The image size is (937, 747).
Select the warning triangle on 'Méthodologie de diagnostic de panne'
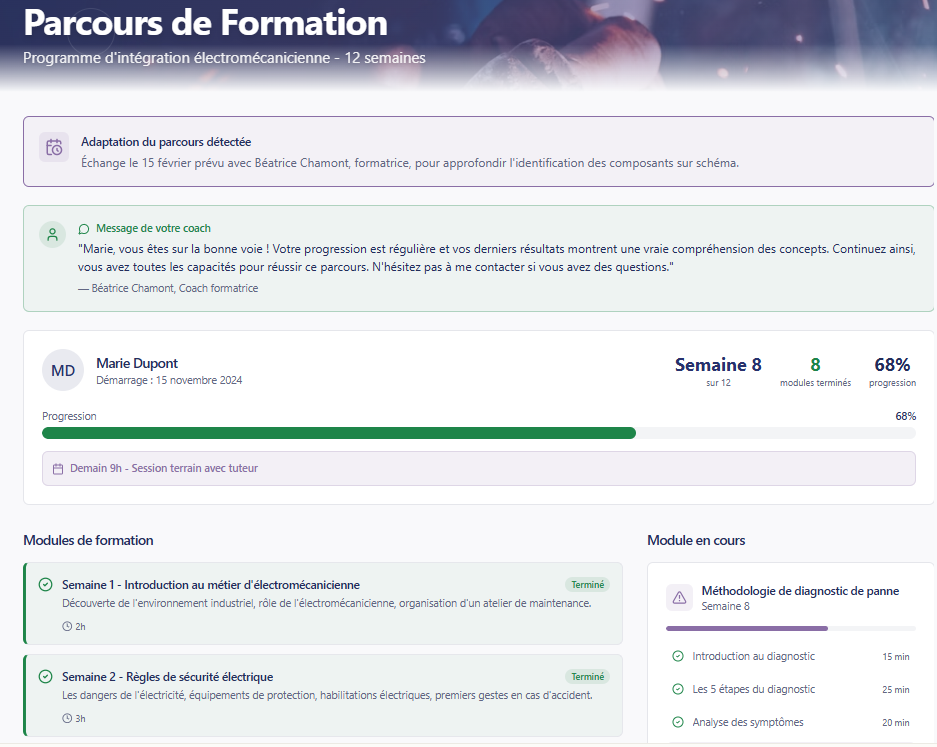[679, 597]
